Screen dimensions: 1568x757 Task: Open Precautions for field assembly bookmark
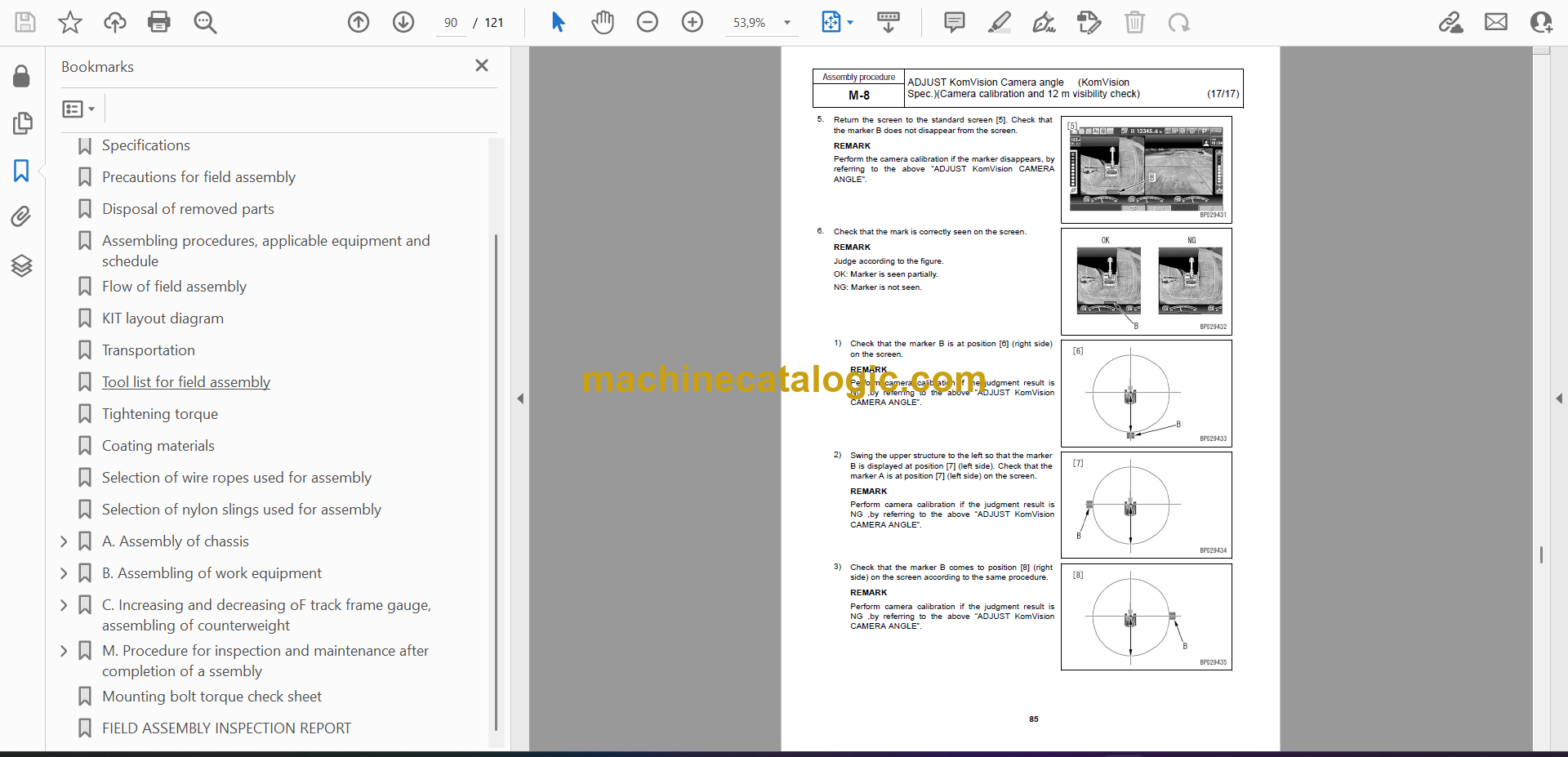click(x=198, y=177)
